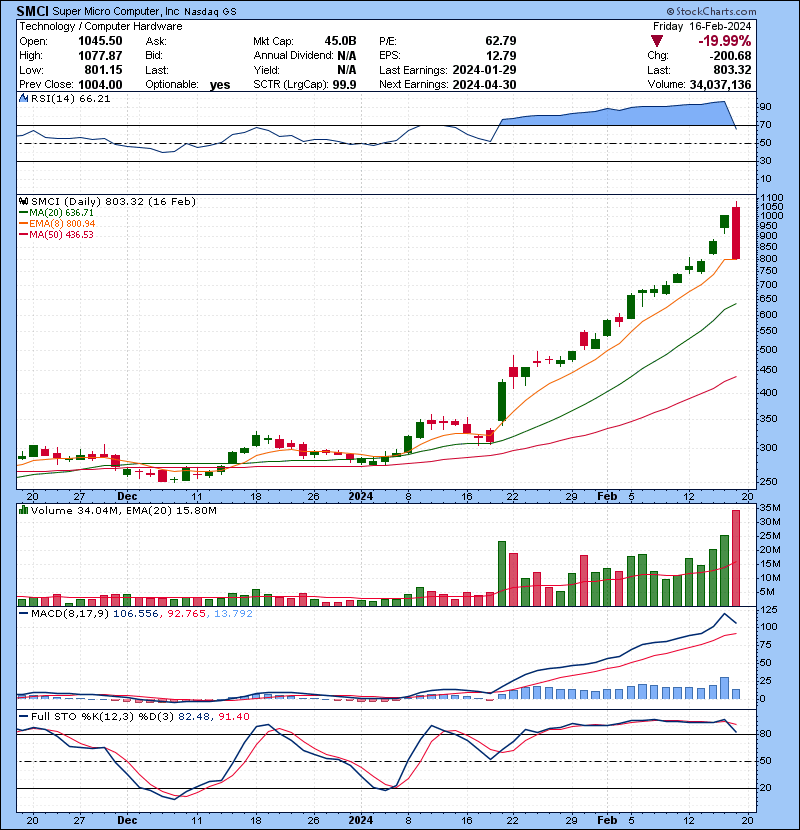Click the Prev Close value 1004.00

coord(100,85)
